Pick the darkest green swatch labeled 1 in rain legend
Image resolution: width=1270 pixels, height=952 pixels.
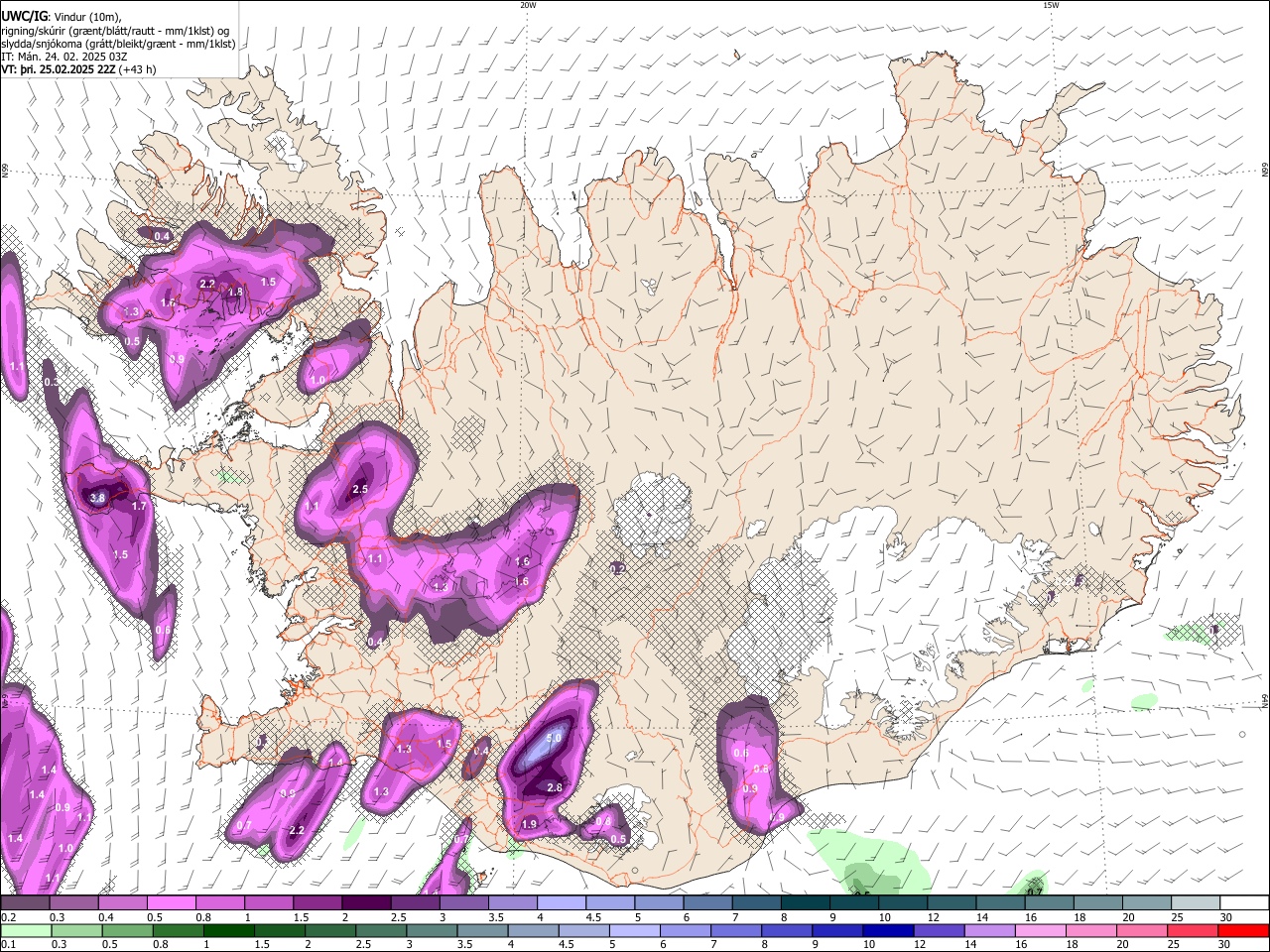click(x=228, y=930)
